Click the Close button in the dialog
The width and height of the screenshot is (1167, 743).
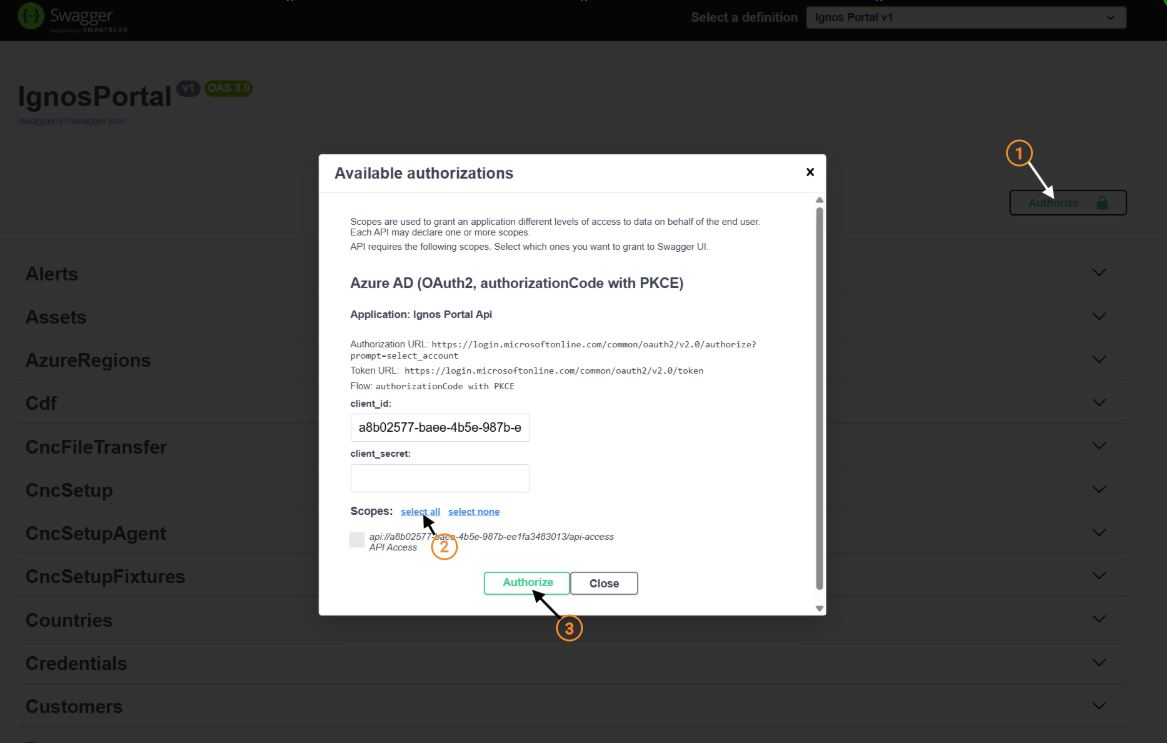[x=604, y=583]
